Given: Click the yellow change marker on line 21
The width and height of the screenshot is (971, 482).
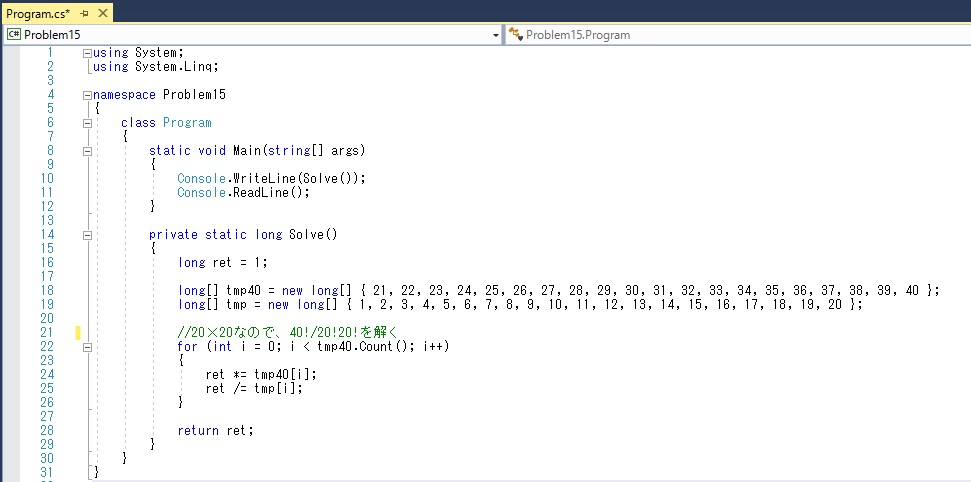Looking at the screenshot, I should coord(78,333).
